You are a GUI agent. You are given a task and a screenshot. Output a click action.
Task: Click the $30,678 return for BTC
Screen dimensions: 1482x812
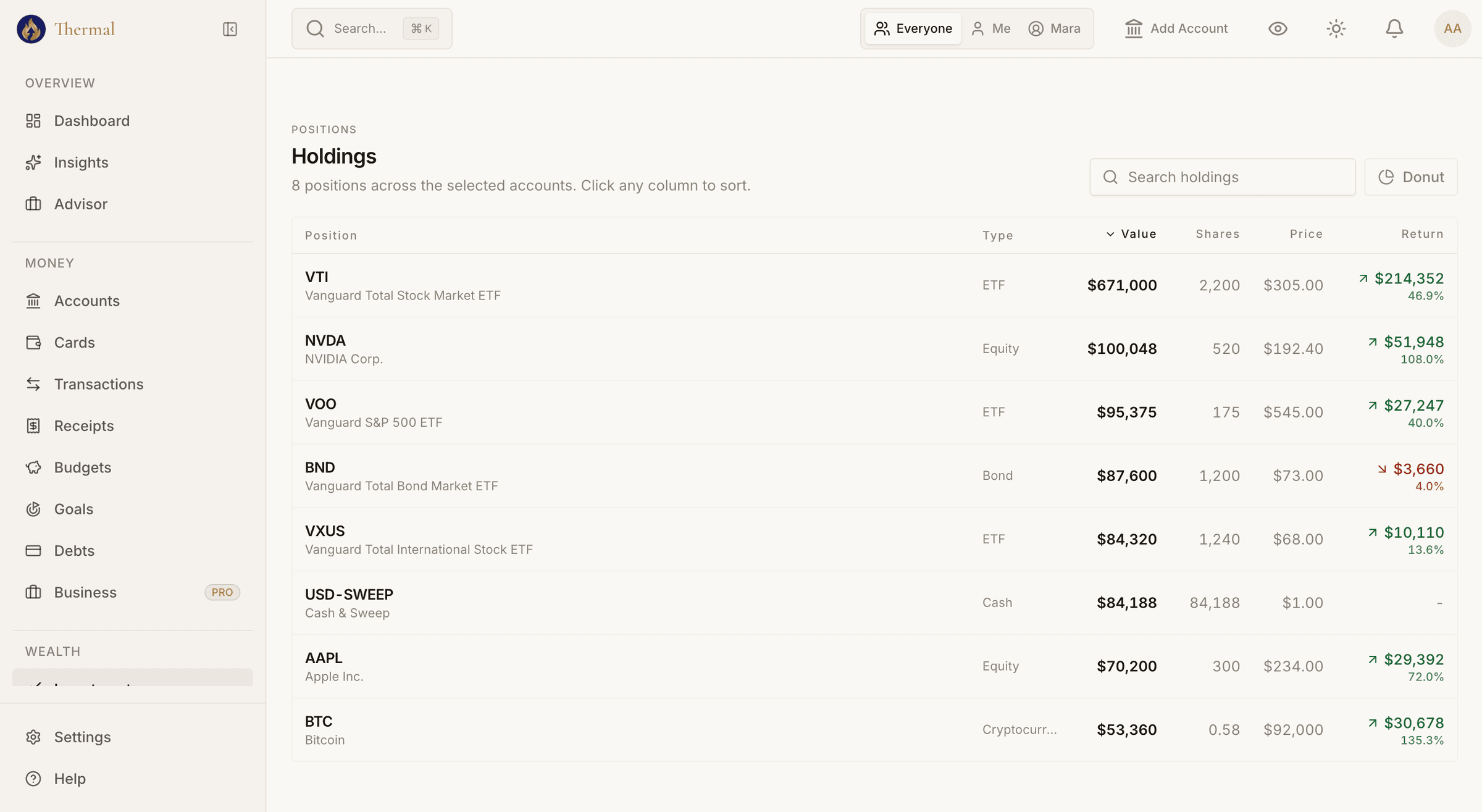tap(1413, 723)
